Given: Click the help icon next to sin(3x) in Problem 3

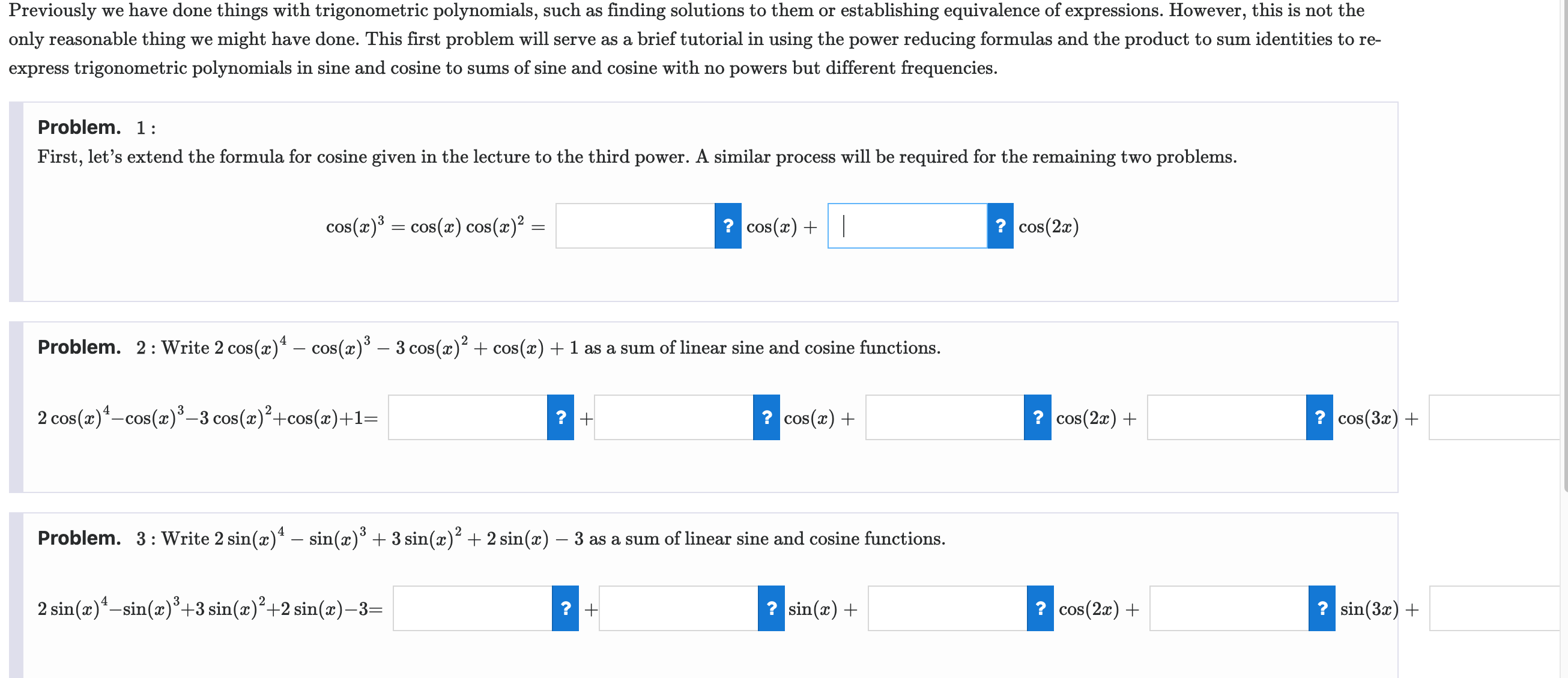Looking at the screenshot, I should point(1321,608).
